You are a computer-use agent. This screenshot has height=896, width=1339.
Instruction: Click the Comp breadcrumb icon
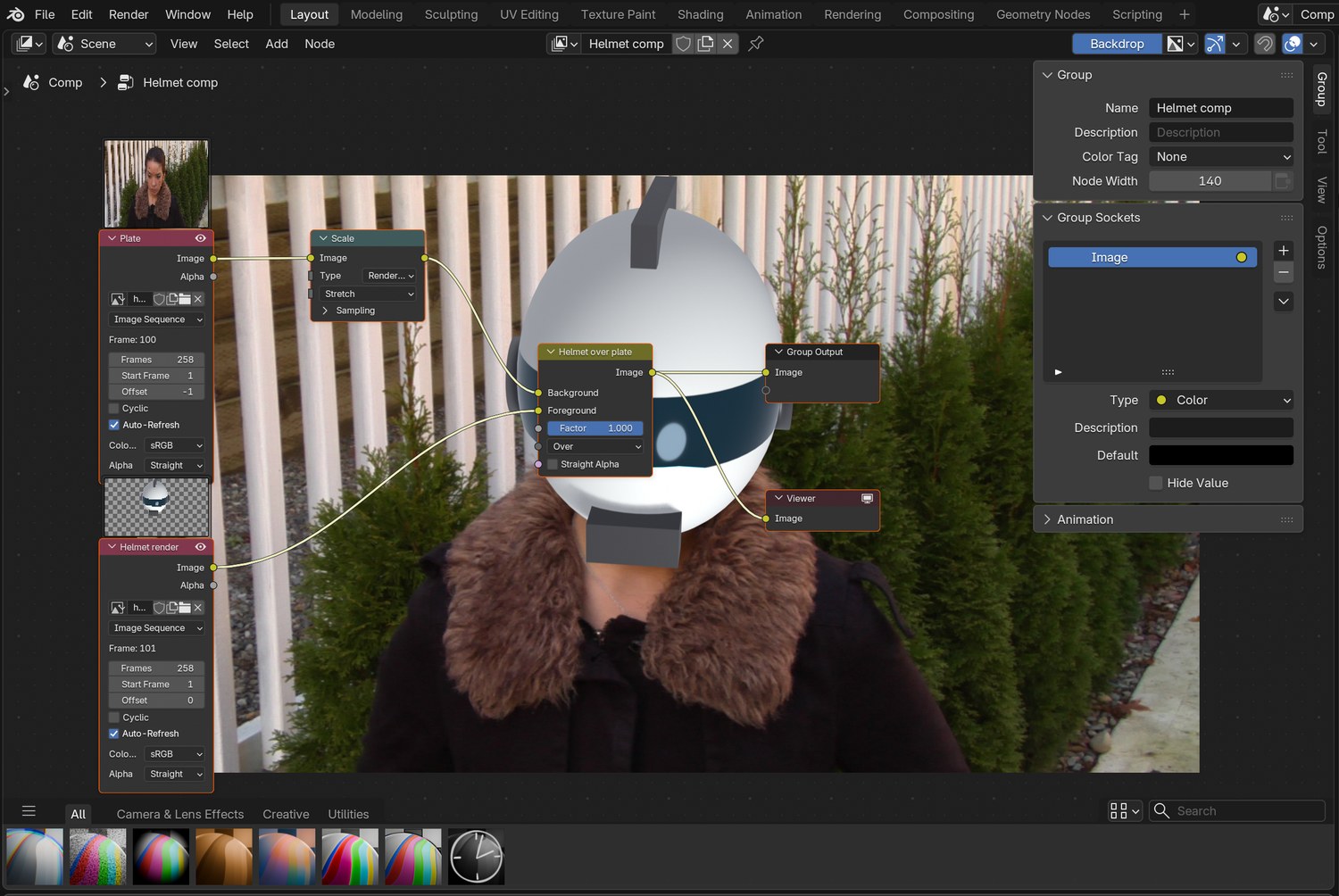click(31, 82)
